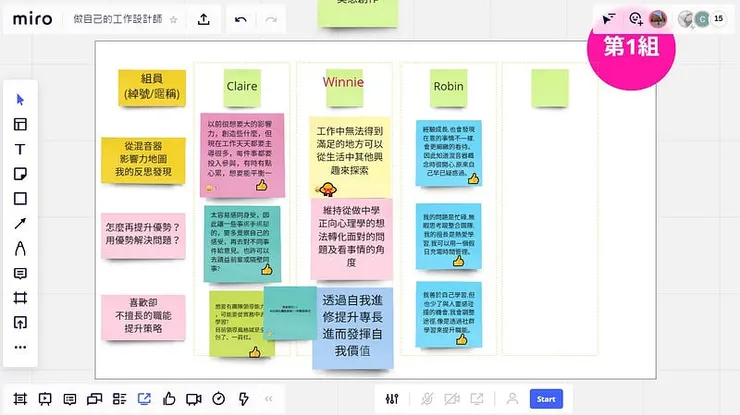Open audio settings sliders icon
Image resolution: width=740 pixels, height=415 pixels.
[x=392, y=399]
